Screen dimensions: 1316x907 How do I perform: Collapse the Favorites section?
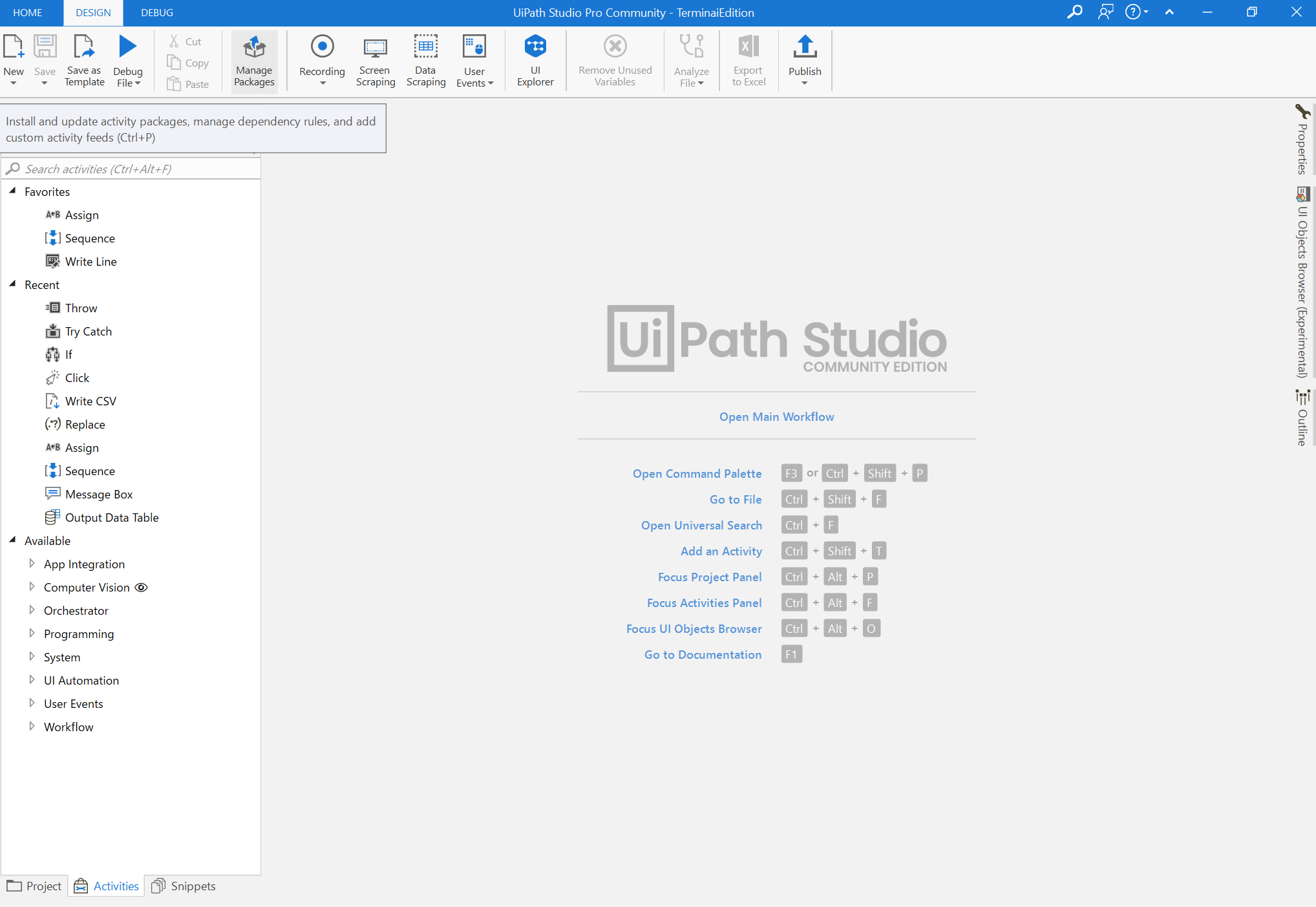(x=12, y=191)
